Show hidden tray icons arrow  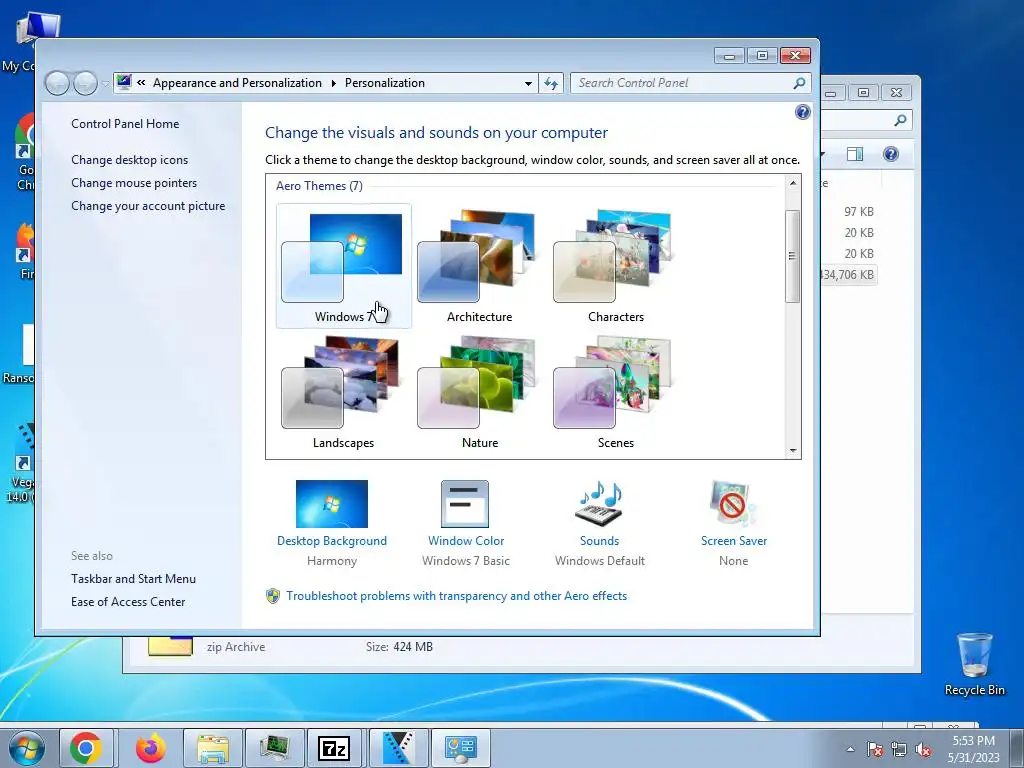(x=850, y=749)
